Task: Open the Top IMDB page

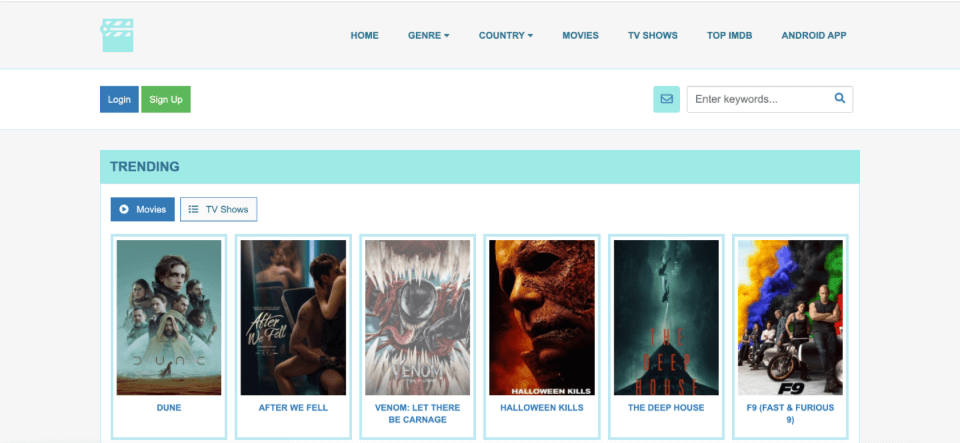Action: click(729, 35)
